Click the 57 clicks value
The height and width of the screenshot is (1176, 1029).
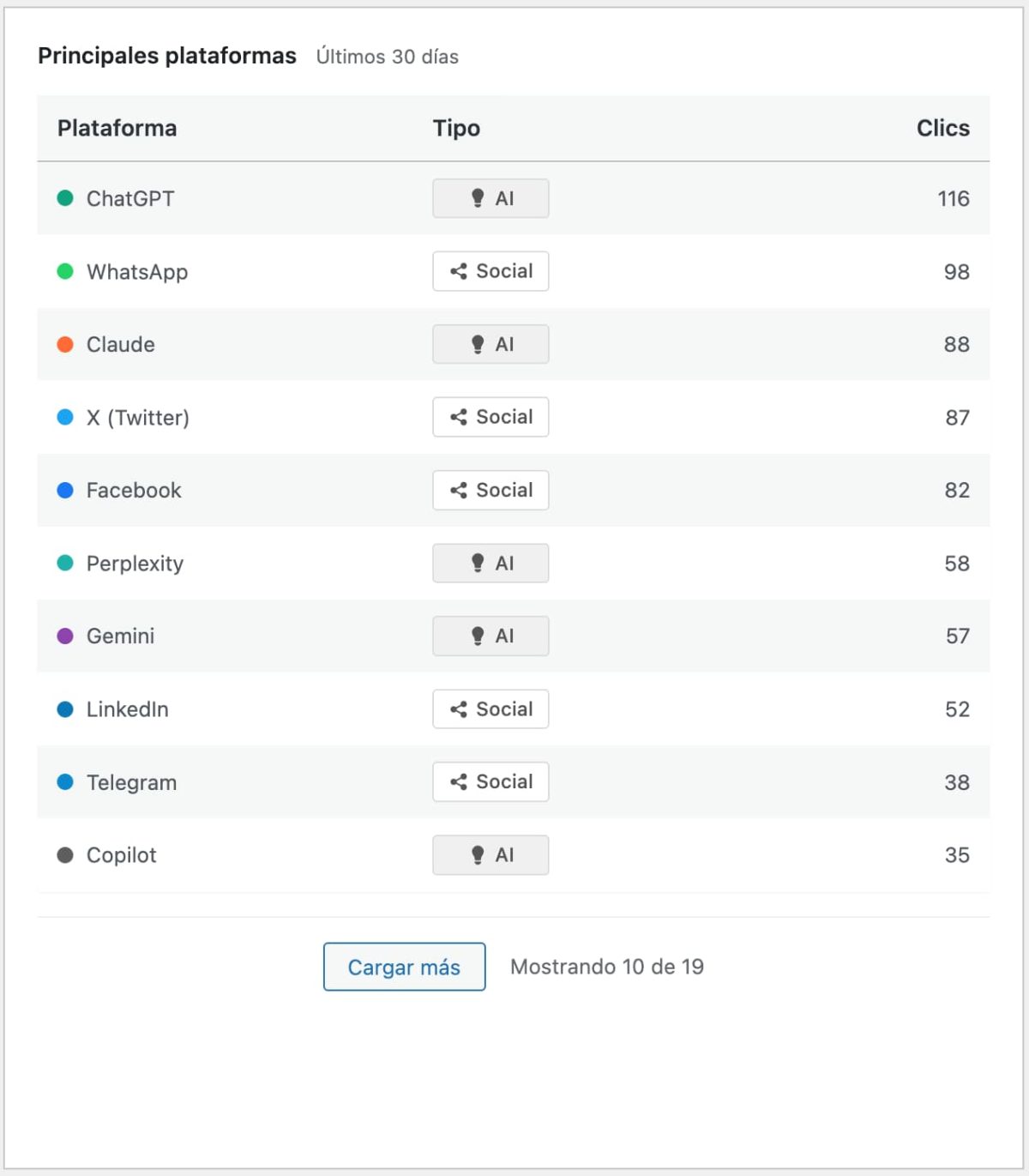[958, 636]
